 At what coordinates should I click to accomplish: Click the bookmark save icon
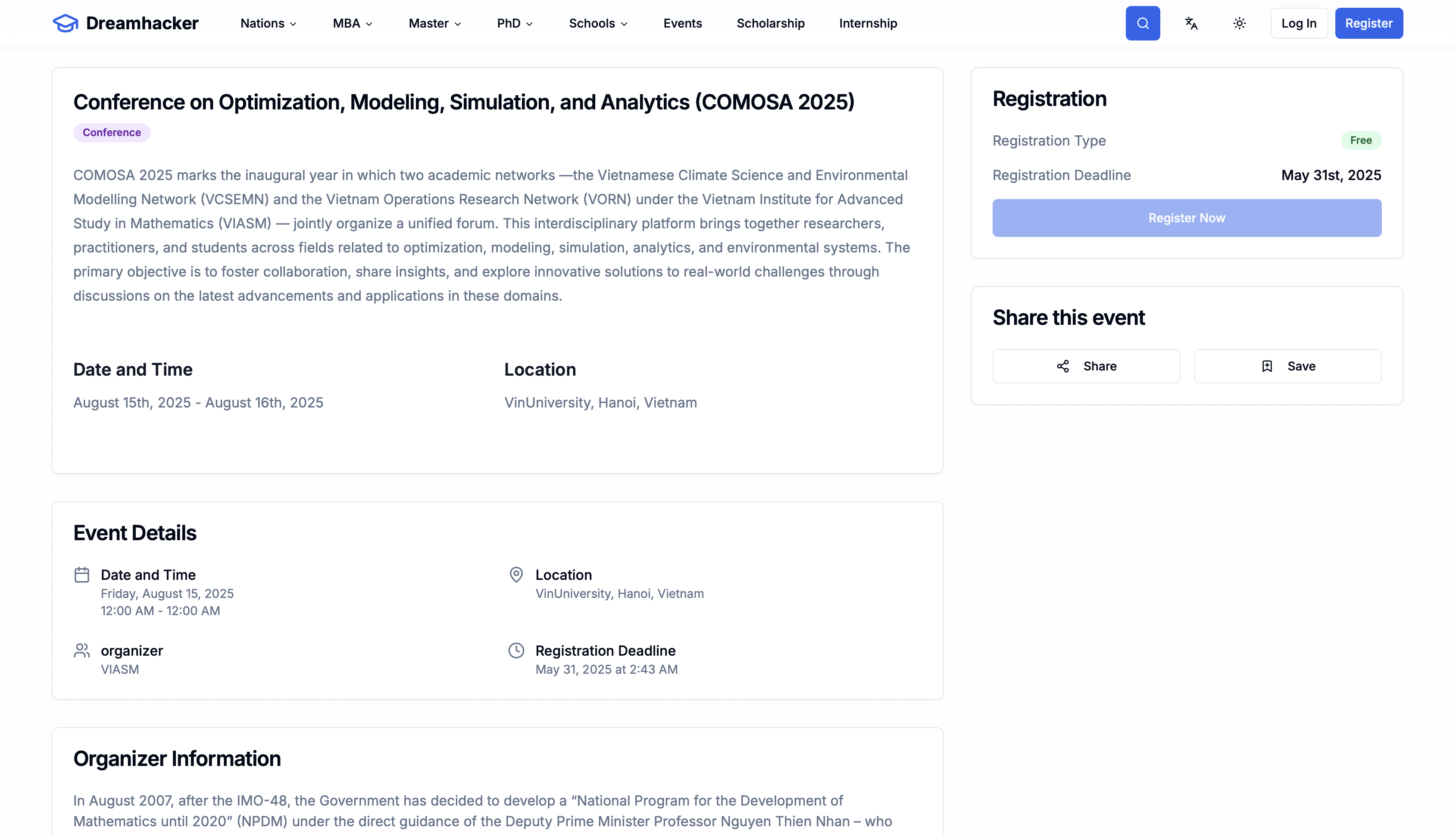(1267, 367)
